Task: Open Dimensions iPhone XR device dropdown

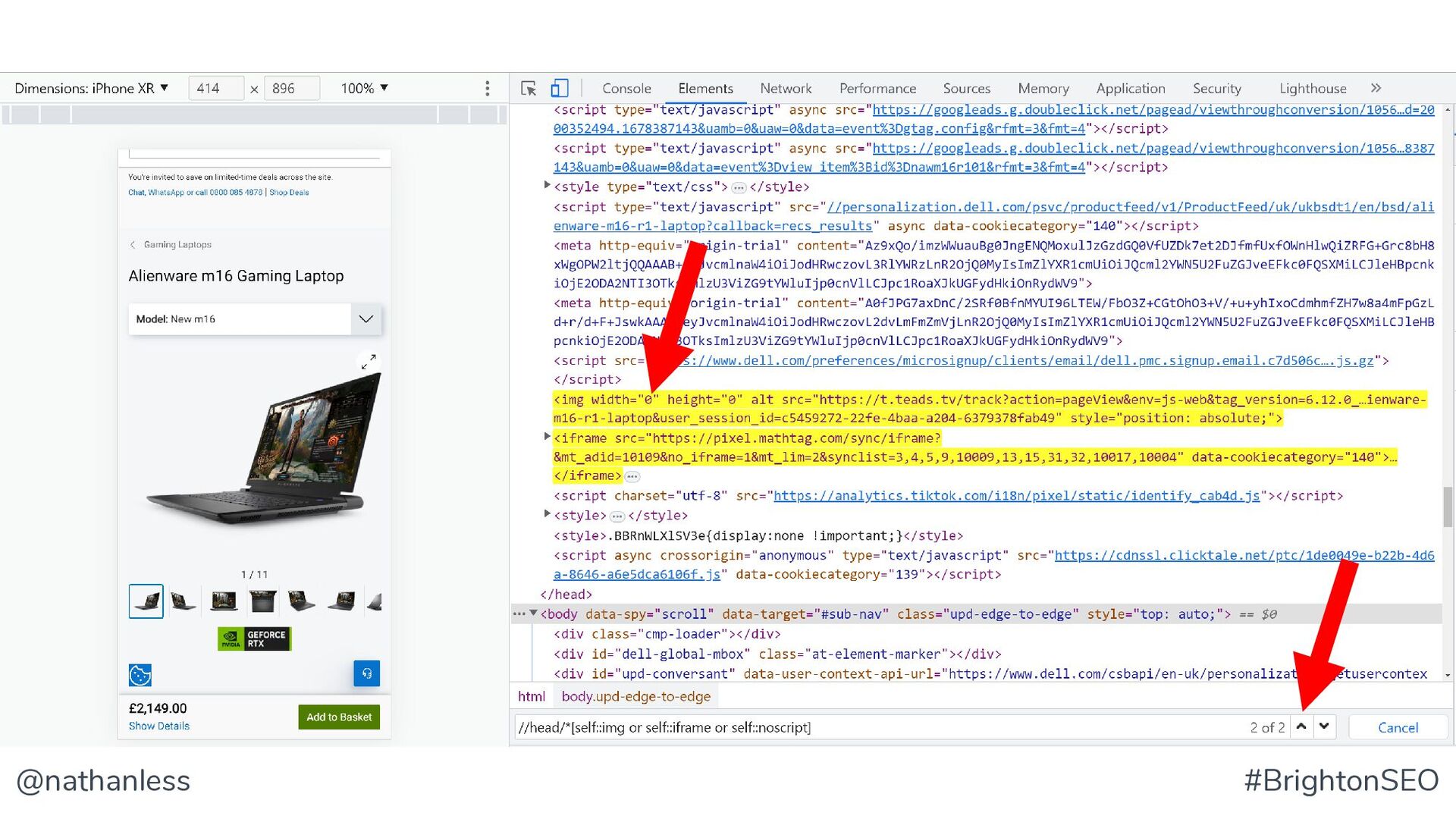Action: click(91, 89)
